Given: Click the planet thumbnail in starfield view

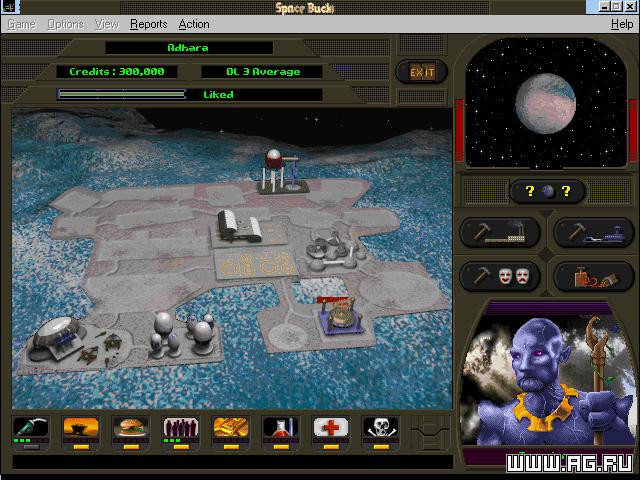Looking at the screenshot, I should [x=545, y=103].
